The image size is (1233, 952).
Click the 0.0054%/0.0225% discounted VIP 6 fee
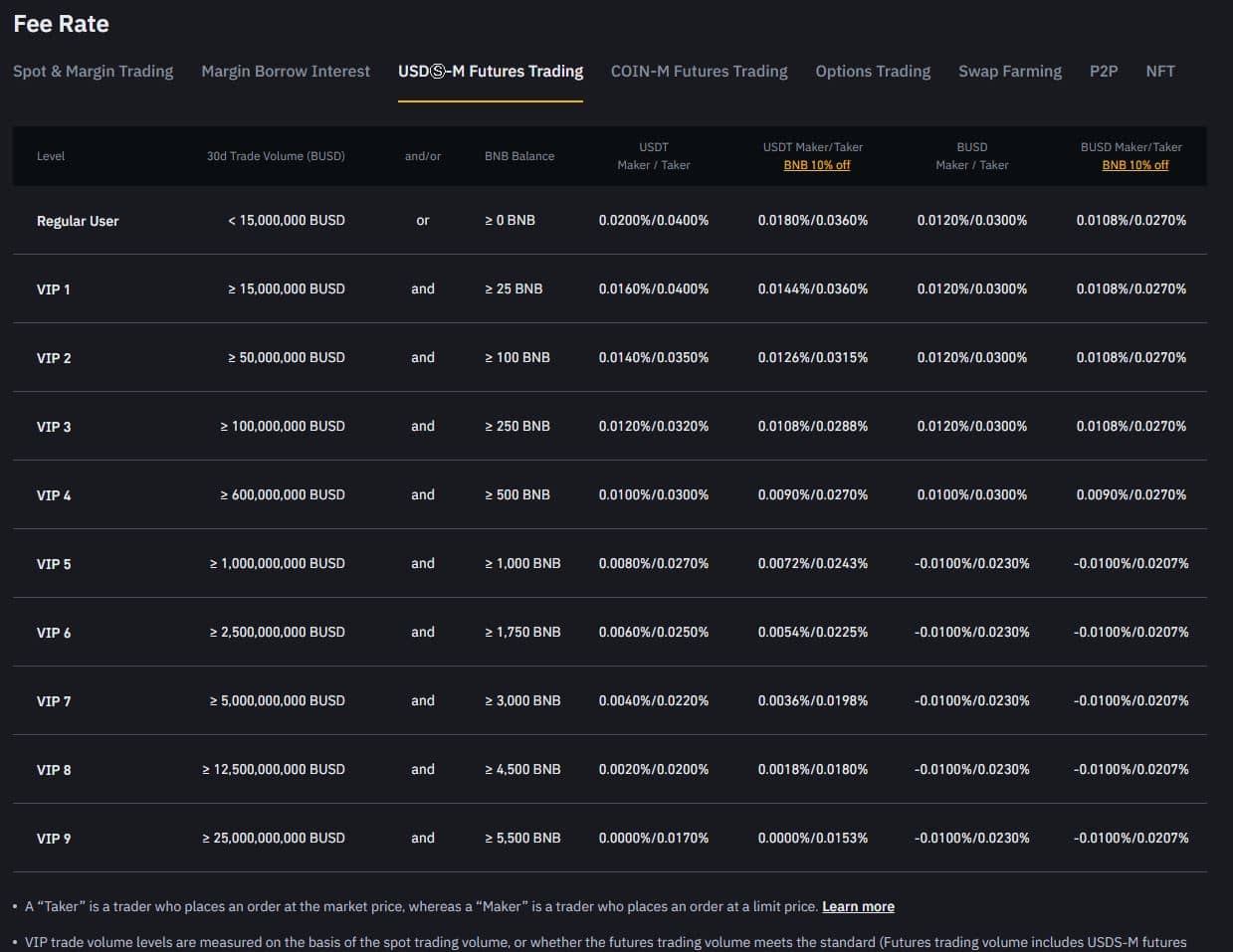tap(813, 632)
